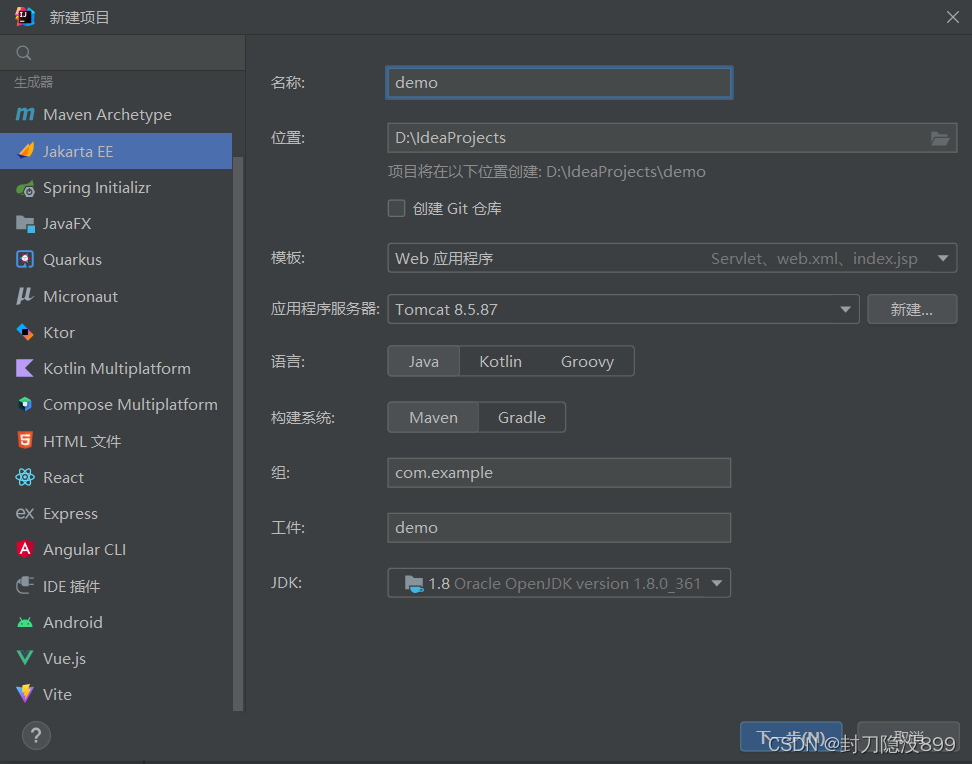Click the generator list scrollbar
Viewport: 972px width, 764px height.
pyautogui.click(x=238, y=434)
